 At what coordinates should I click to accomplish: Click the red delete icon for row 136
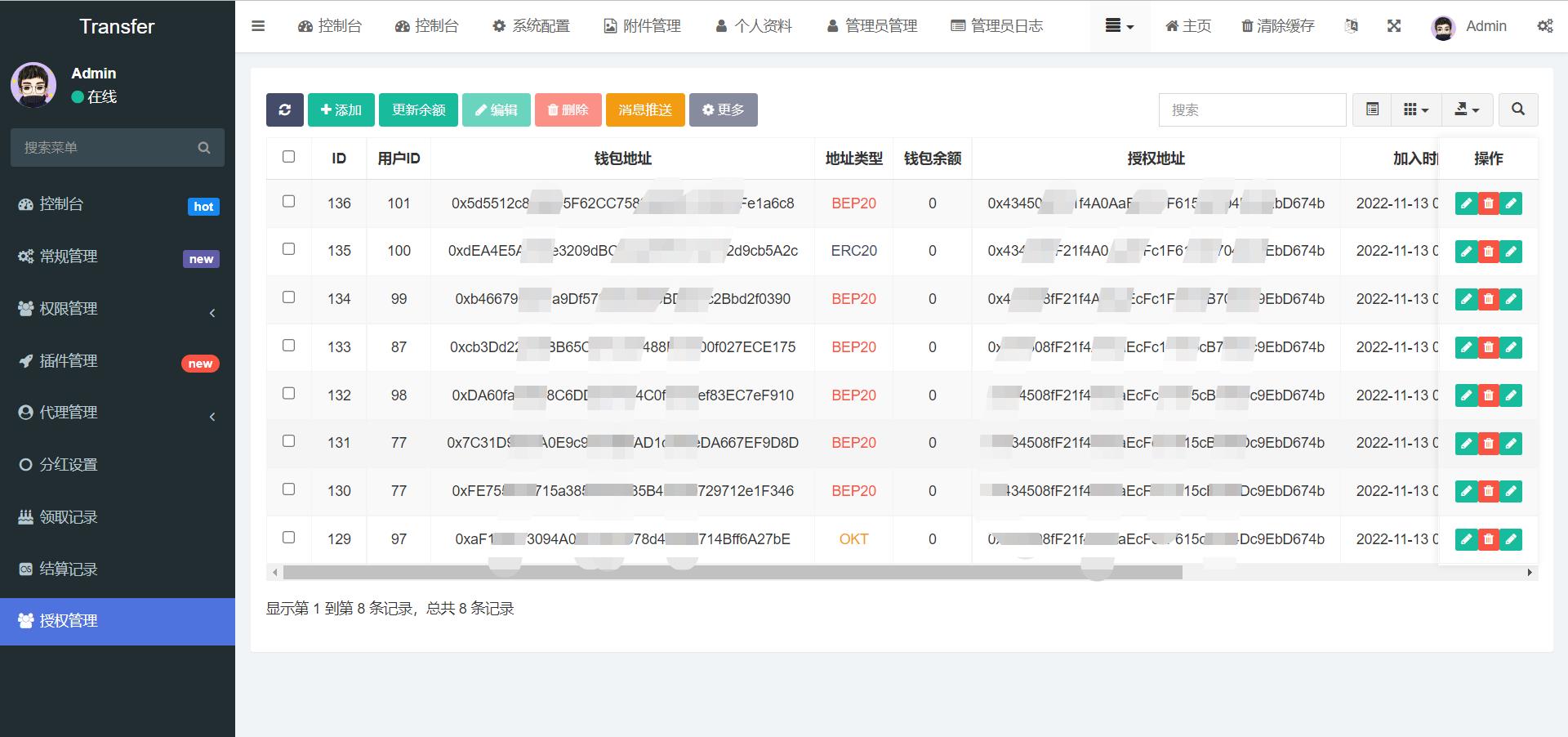tap(1489, 203)
